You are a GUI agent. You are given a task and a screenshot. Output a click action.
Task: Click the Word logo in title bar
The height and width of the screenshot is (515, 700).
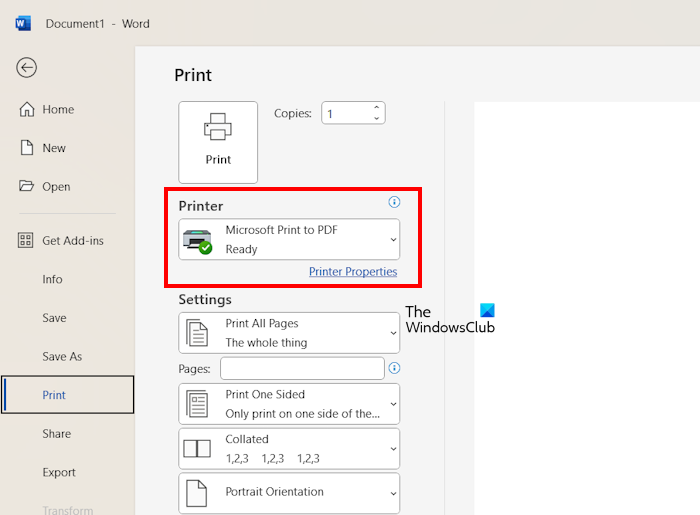pos(23,23)
